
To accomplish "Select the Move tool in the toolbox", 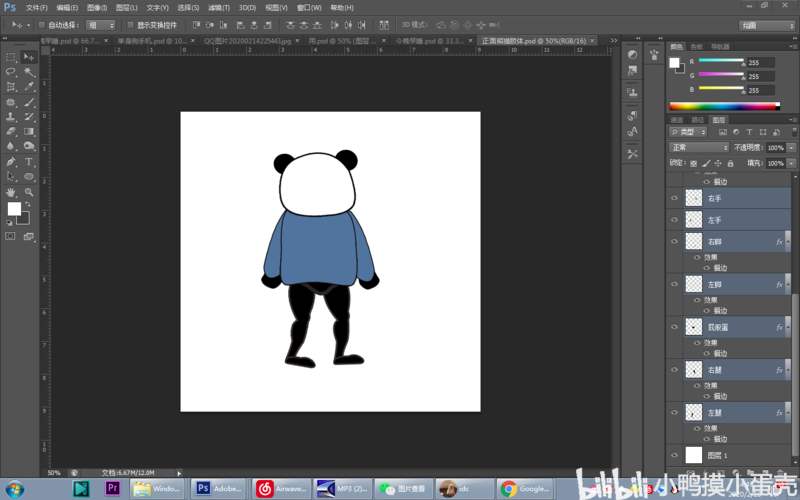I will [29, 57].
